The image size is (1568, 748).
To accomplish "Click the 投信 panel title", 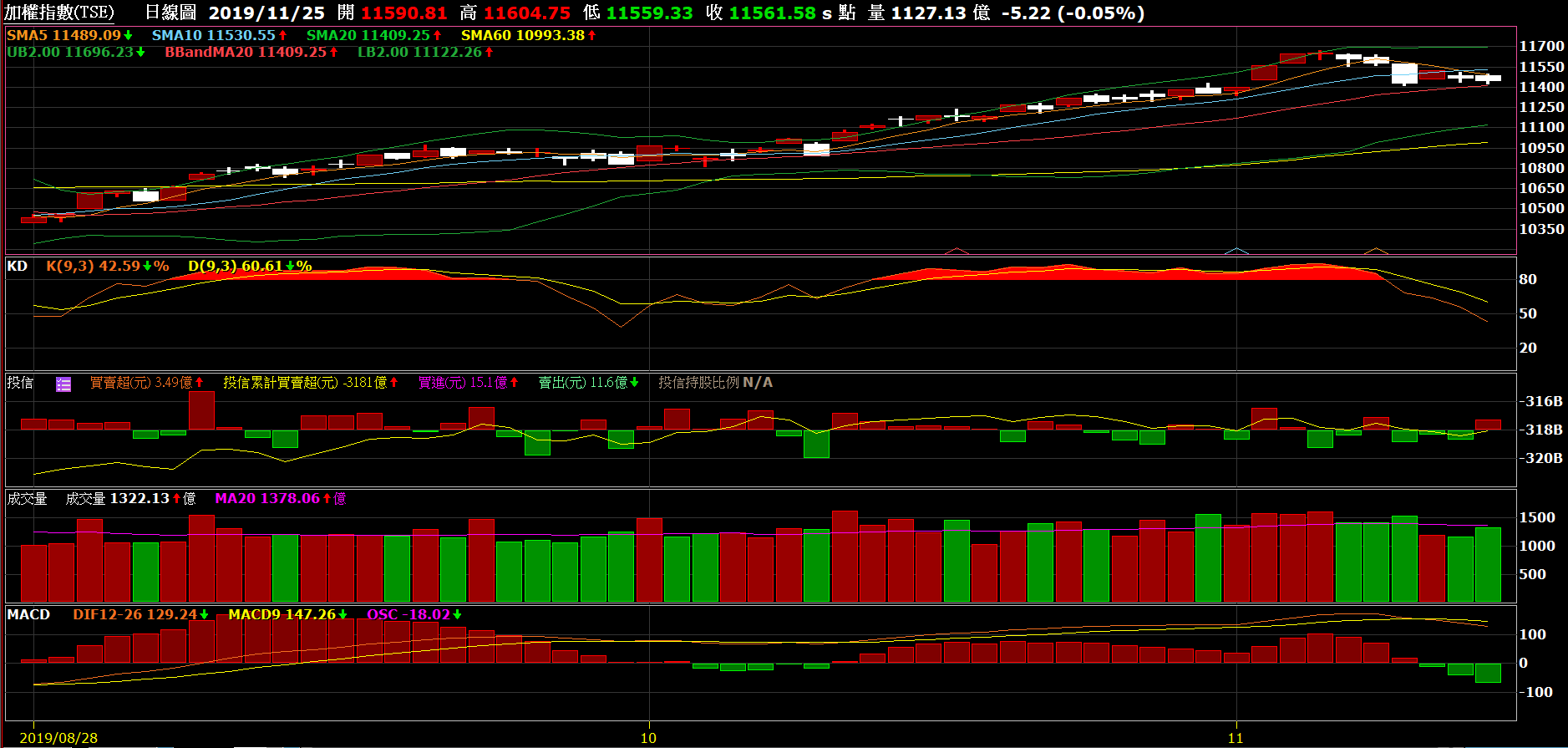I will [x=20, y=383].
